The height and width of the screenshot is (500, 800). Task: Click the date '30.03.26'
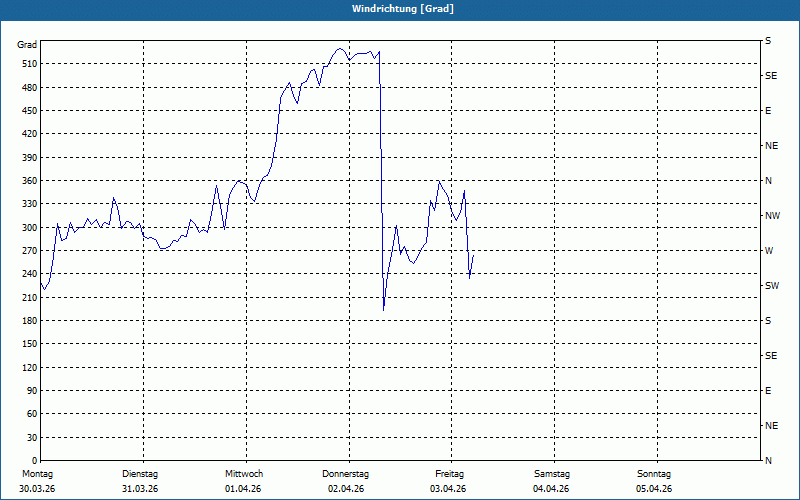point(37,489)
